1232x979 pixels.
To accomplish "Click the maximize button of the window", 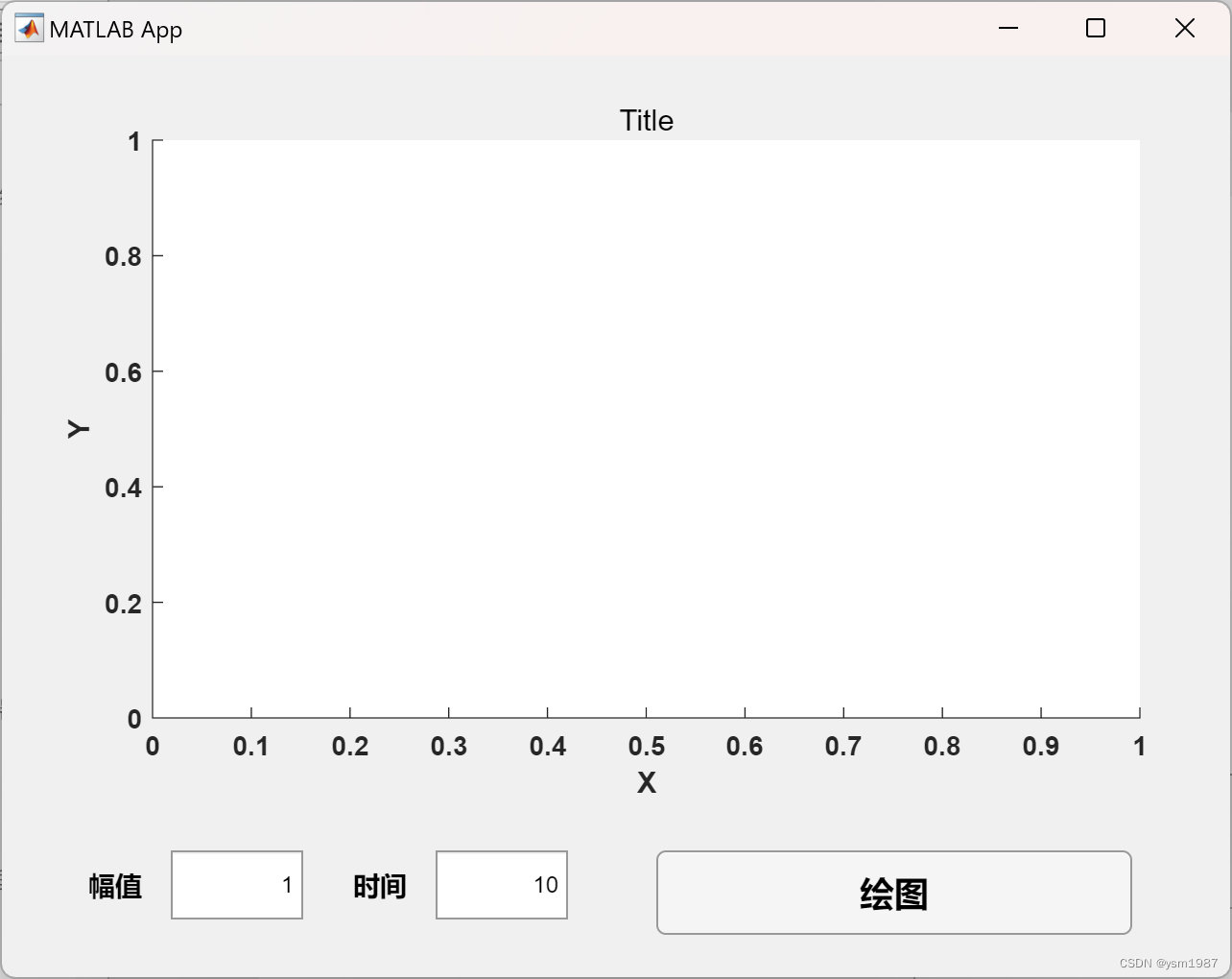I will pos(1095,28).
